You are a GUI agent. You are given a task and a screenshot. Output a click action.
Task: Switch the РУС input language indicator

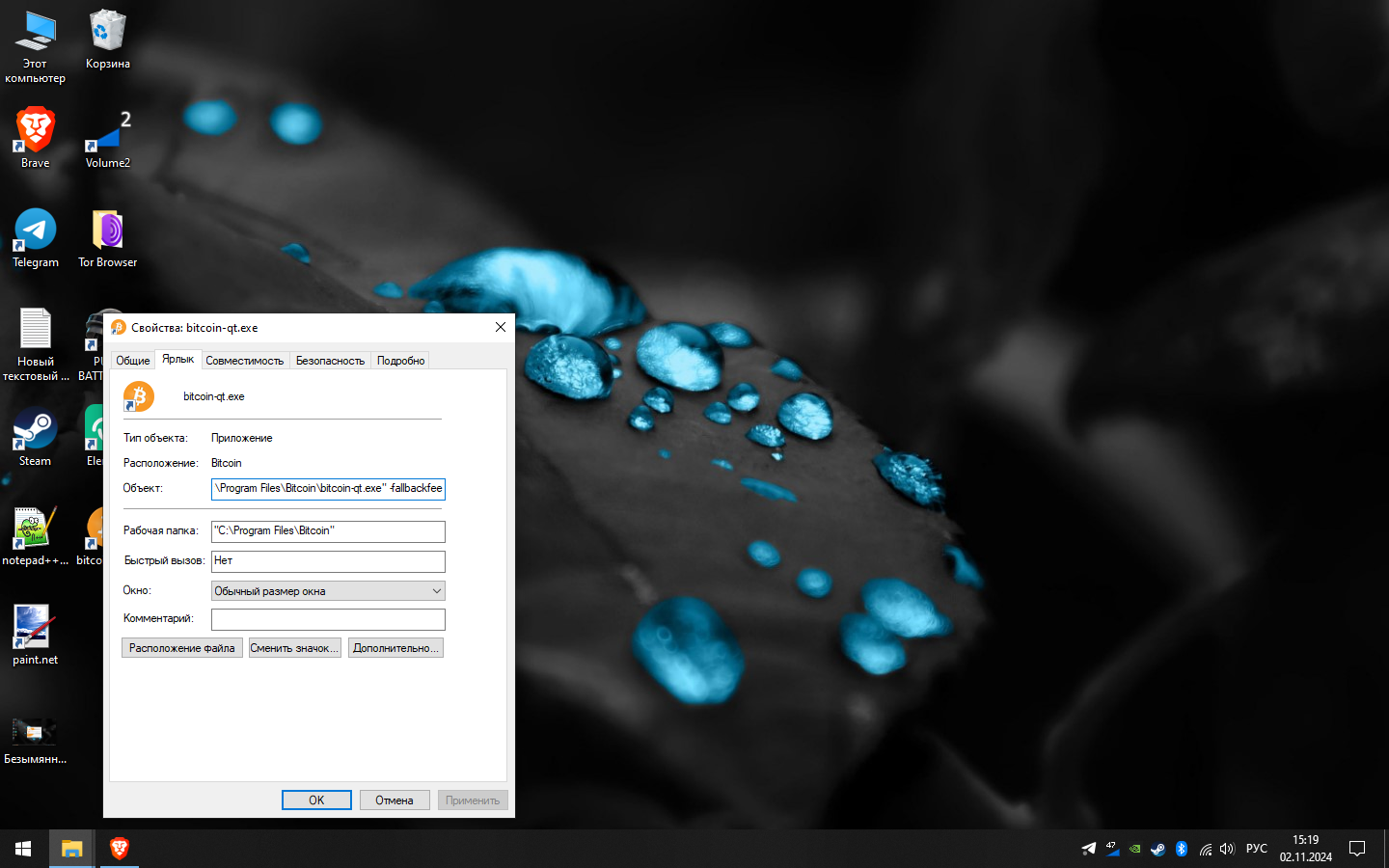1257,849
